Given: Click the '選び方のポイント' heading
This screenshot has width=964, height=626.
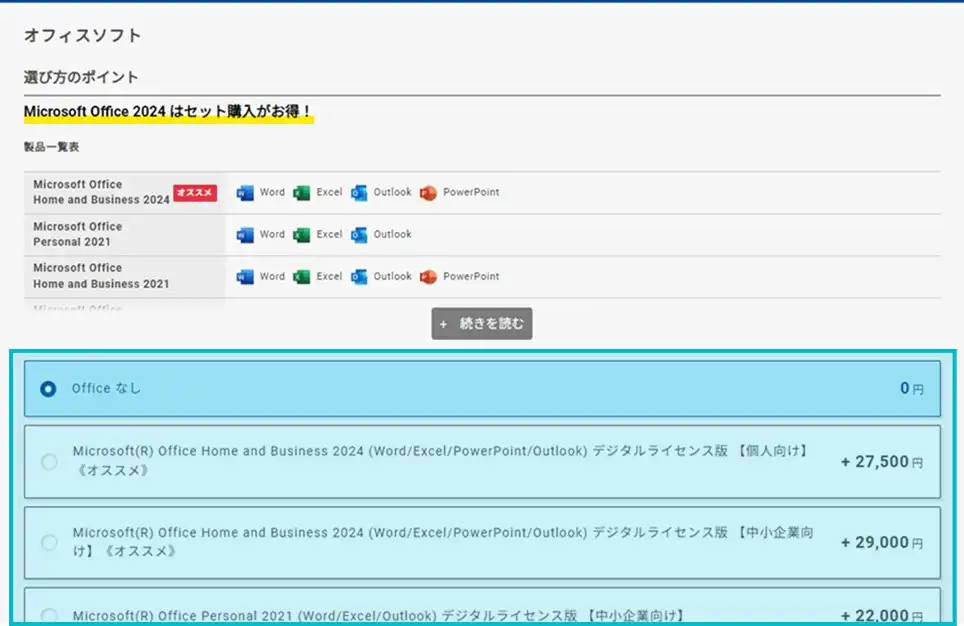Looking at the screenshot, I should (x=81, y=77).
